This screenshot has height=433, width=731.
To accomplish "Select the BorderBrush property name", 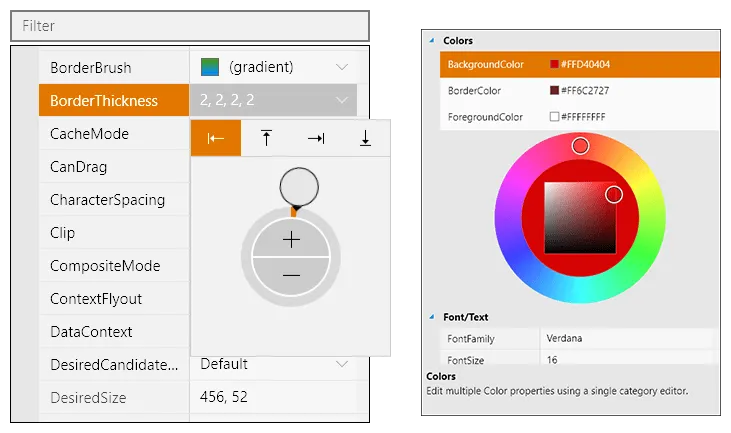I will (90, 68).
